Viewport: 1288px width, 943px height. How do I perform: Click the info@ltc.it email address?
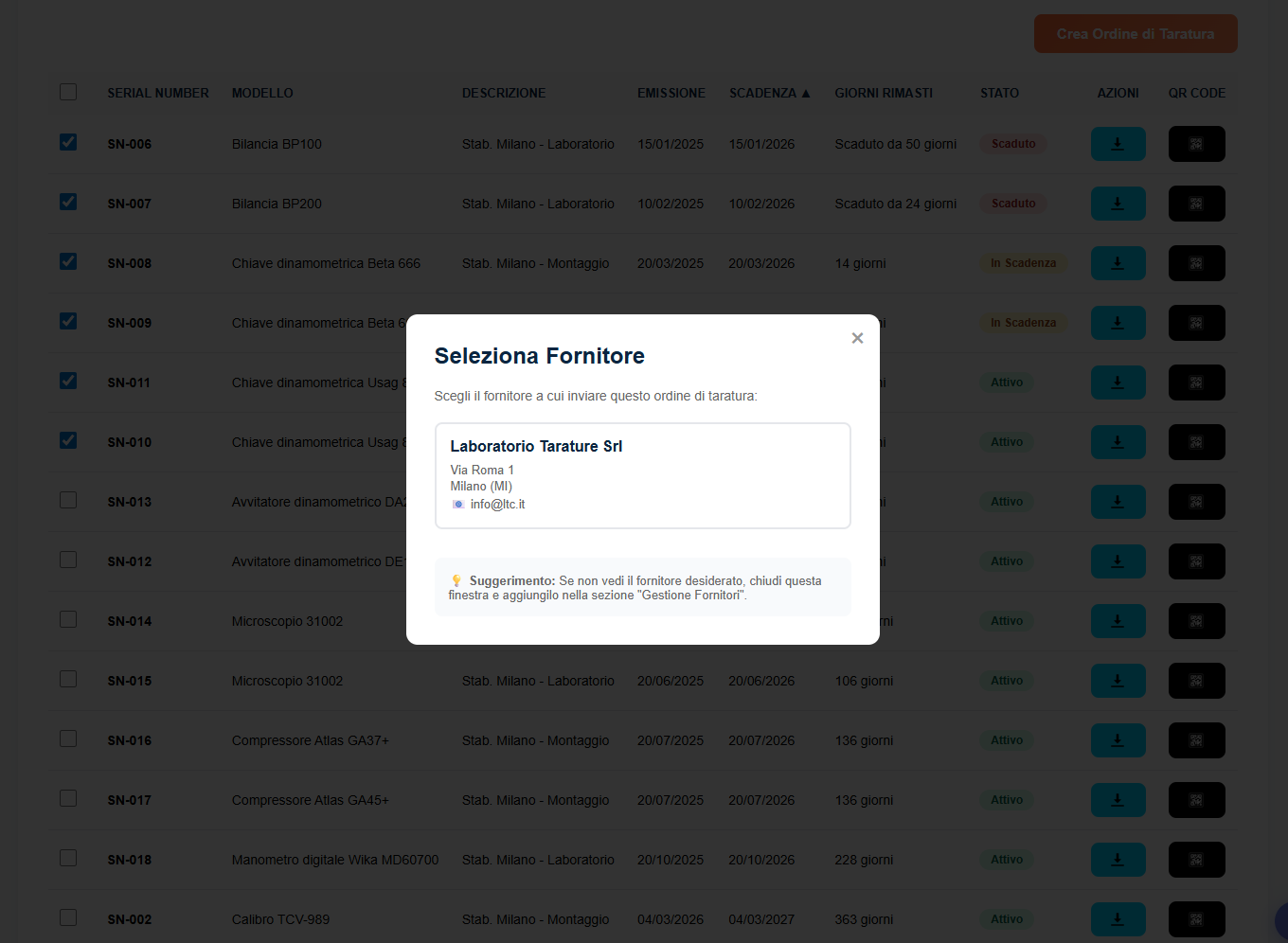point(497,505)
